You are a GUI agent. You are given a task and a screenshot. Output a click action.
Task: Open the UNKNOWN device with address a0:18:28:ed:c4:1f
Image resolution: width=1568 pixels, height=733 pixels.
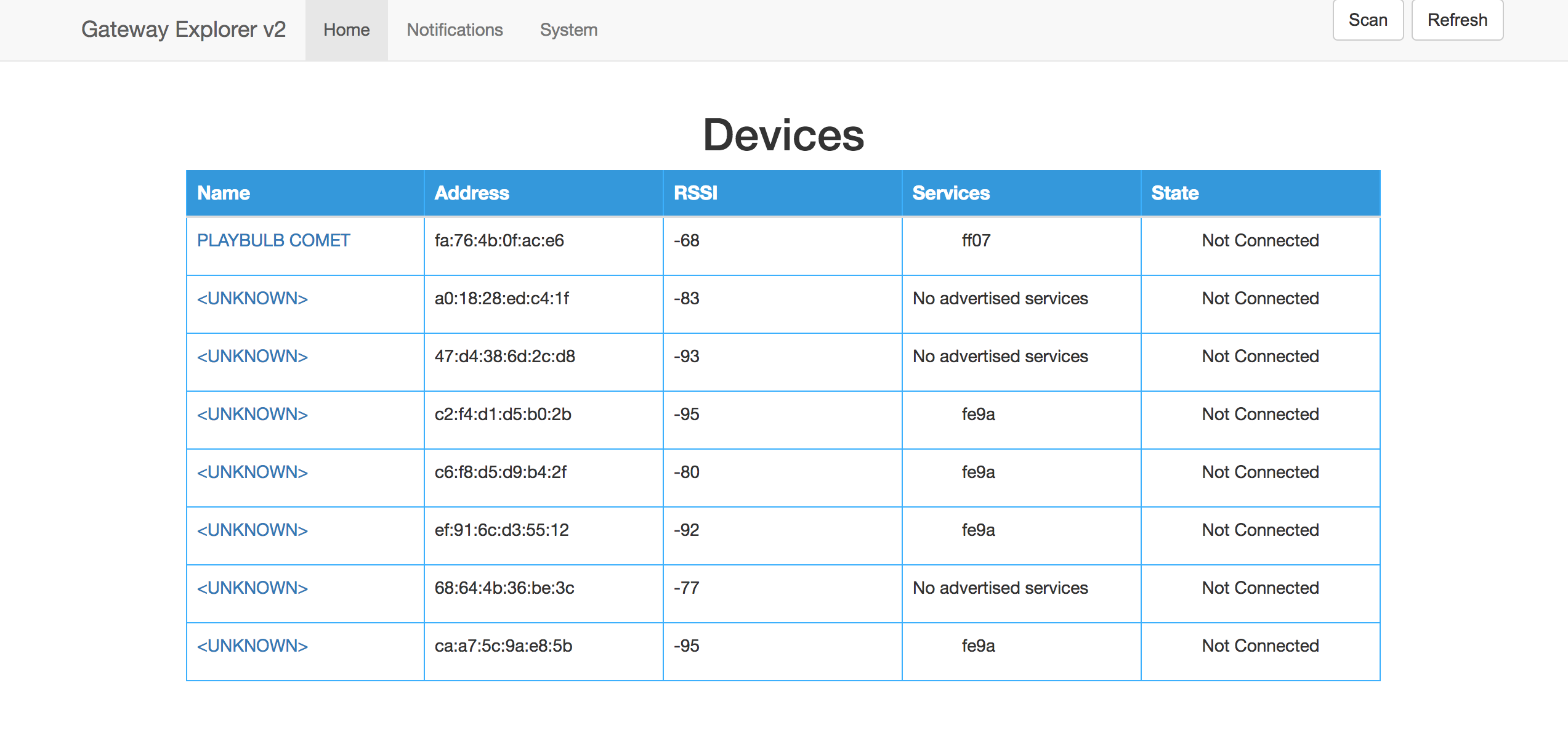(x=253, y=298)
